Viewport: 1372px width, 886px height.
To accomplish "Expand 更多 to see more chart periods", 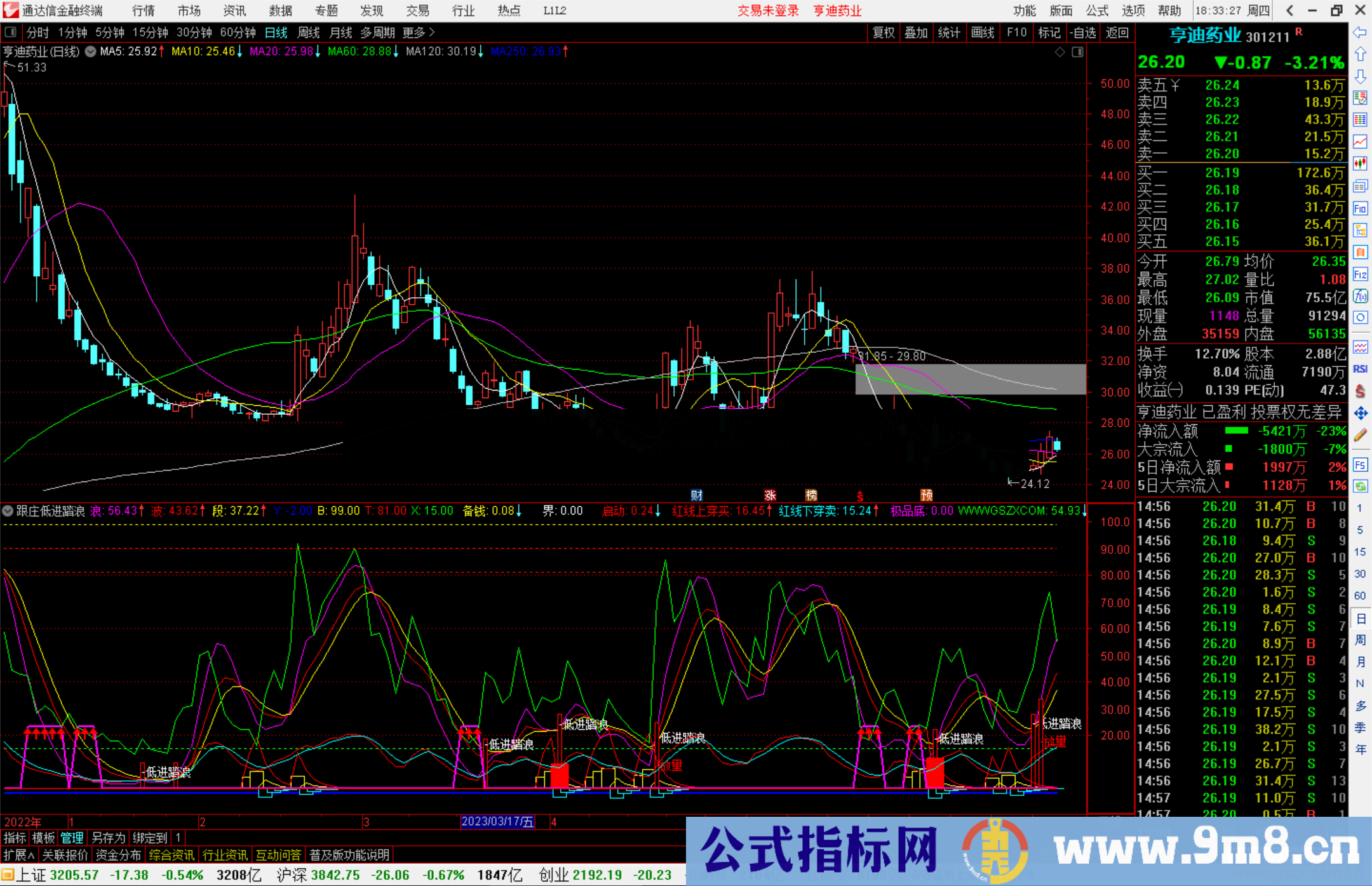I will [x=414, y=32].
